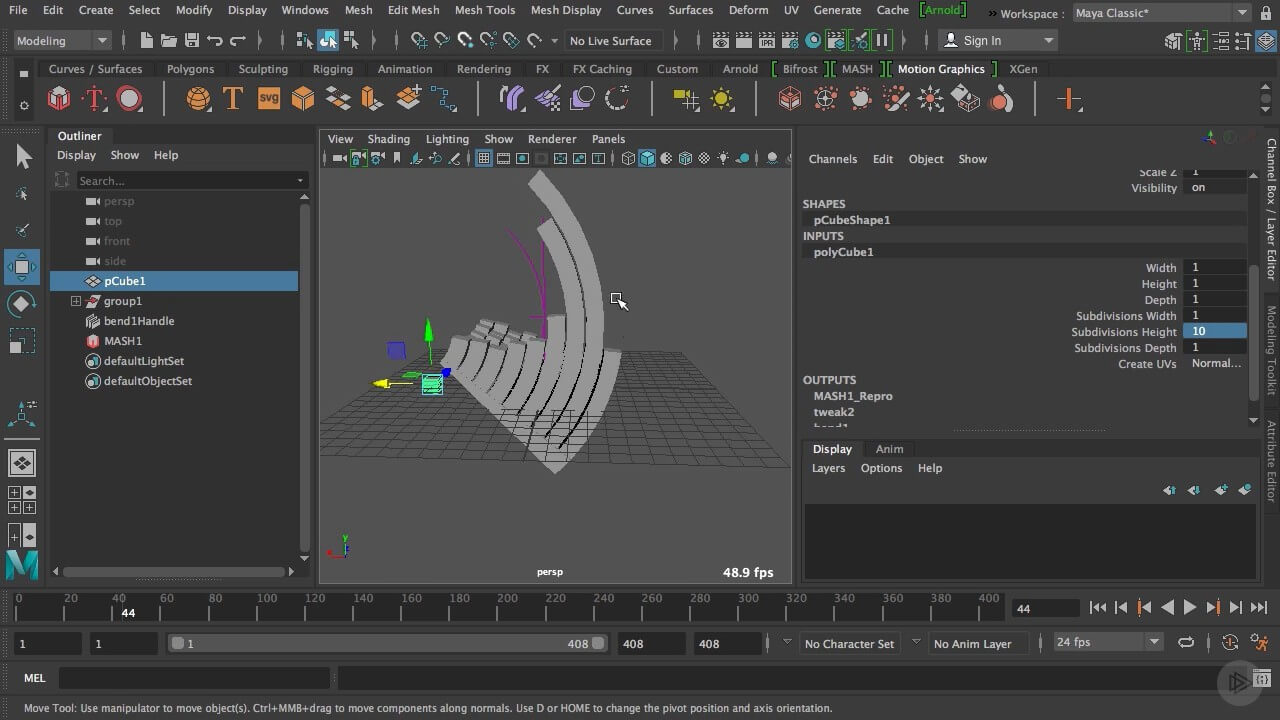Click the MASH purple bend shelf icon
Viewport: 1280px width, 720px height.
pyautogui.click(x=512, y=99)
